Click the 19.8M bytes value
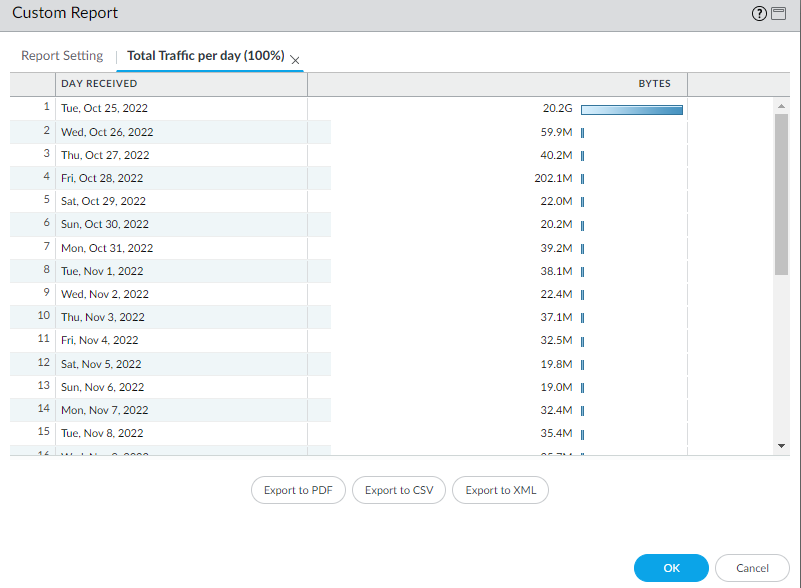The width and height of the screenshot is (801, 588). (556, 364)
